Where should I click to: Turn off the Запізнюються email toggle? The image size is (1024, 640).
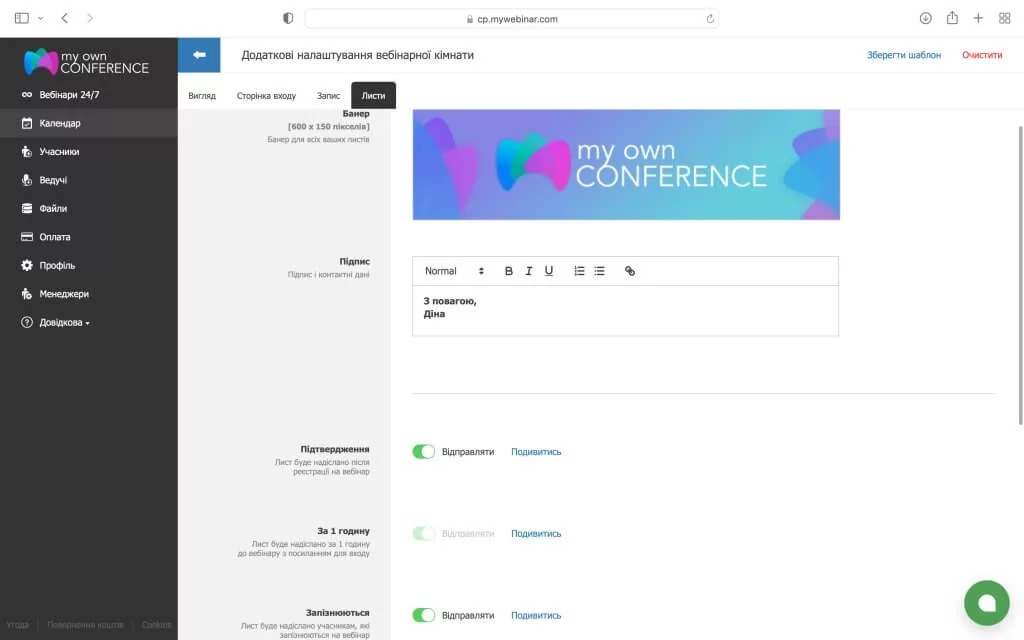pos(424,616)
